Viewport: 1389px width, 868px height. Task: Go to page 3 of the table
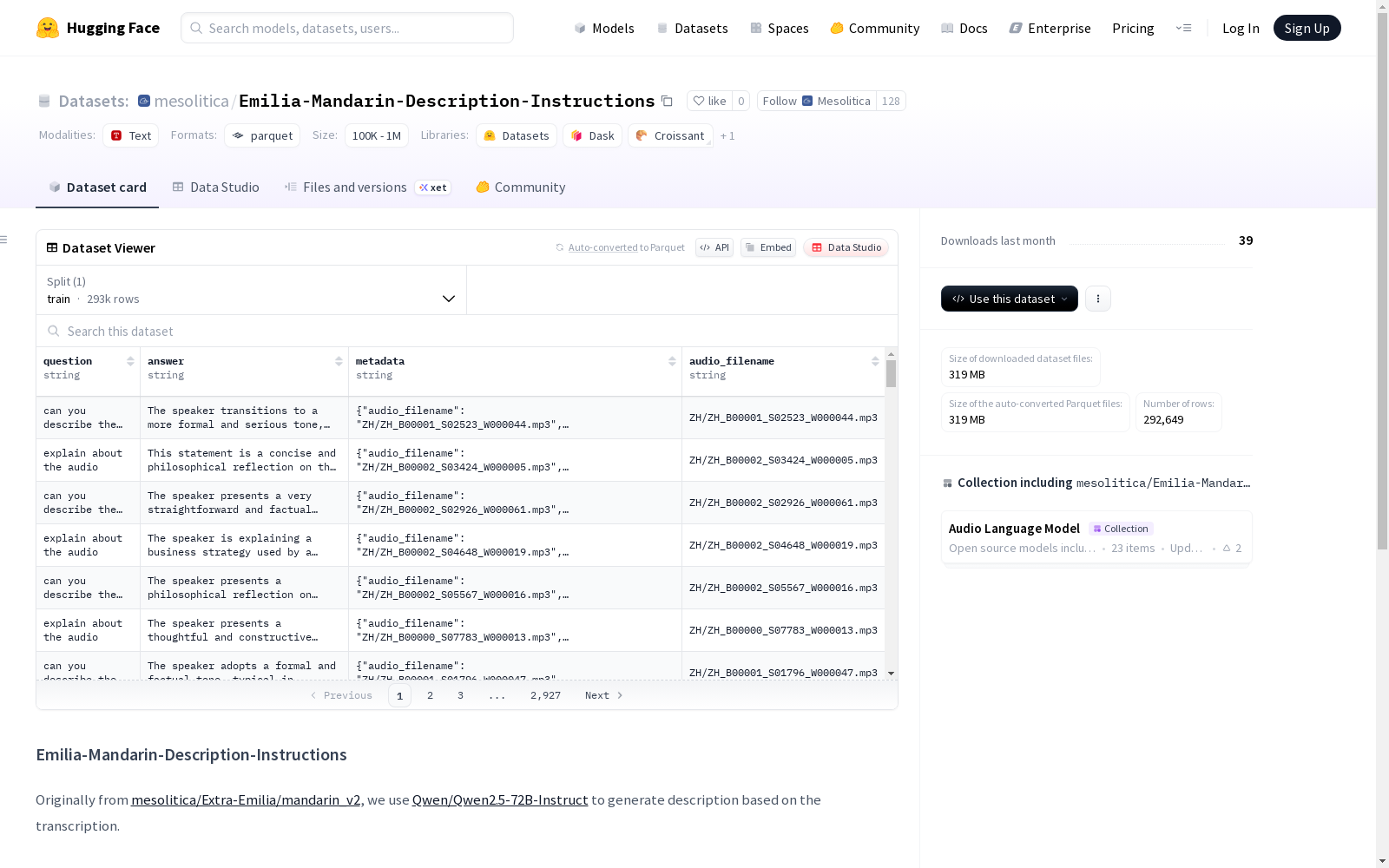[460, 695]
